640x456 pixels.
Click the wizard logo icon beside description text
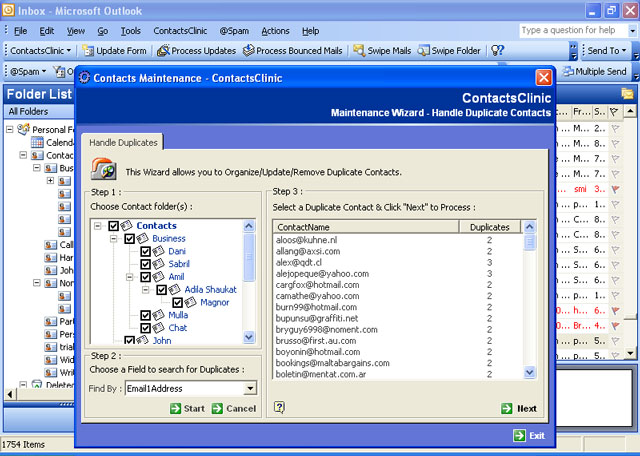click(x=104, y=169)
